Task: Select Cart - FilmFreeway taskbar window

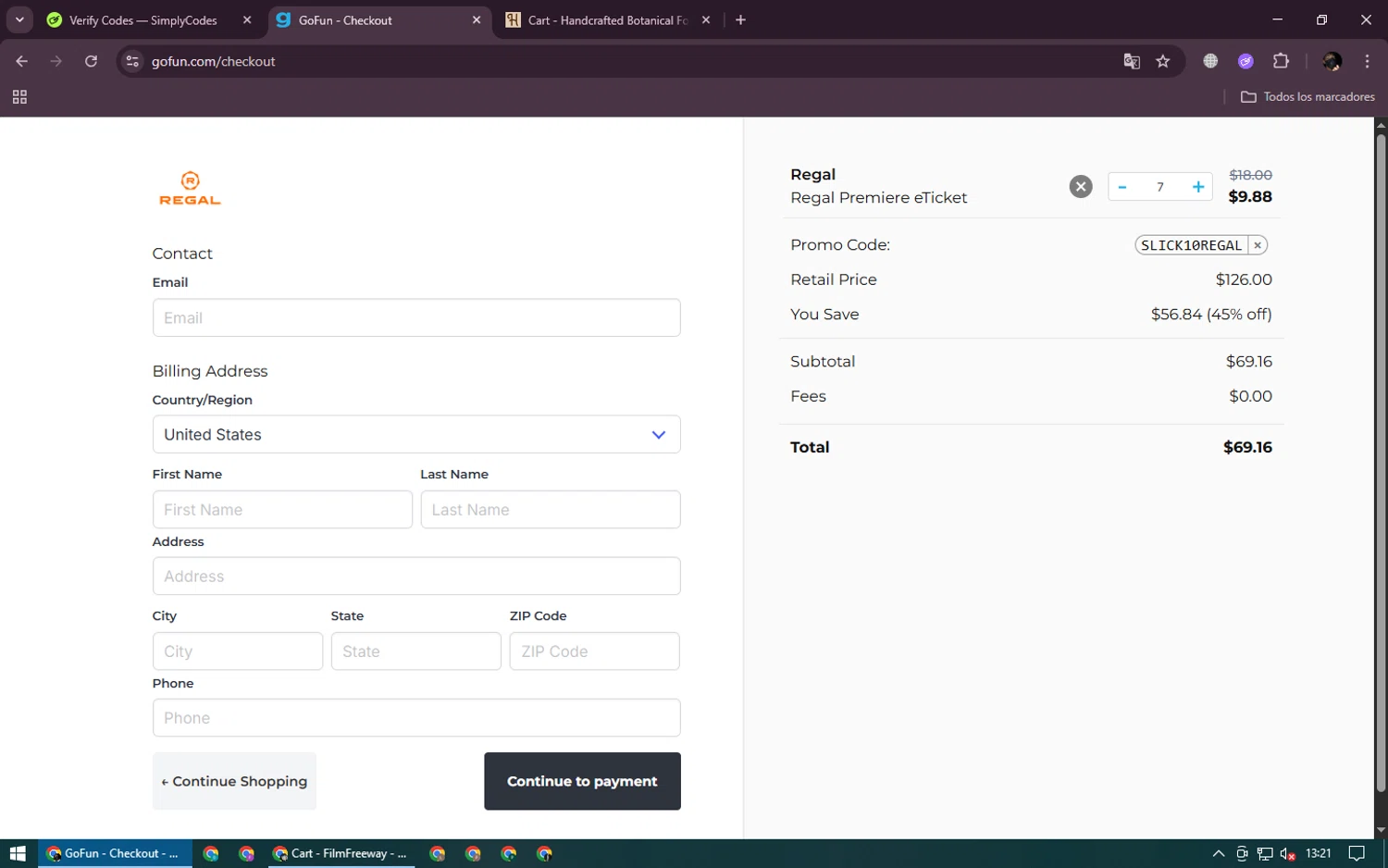Action: pyautogui.click(x=341, y=853)
